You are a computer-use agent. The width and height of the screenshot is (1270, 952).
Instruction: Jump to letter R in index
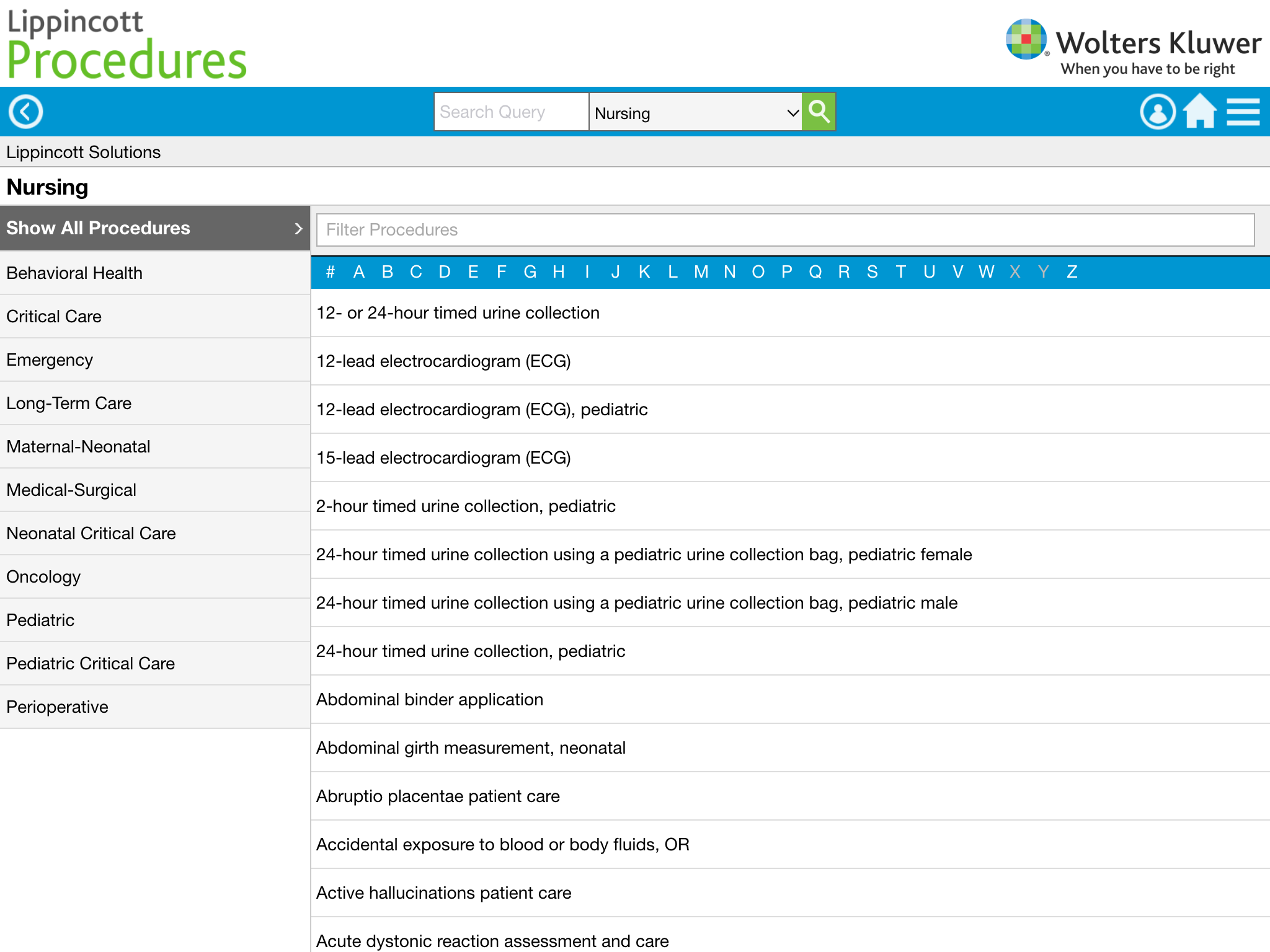pyautogui.click(x=844, y=271)
